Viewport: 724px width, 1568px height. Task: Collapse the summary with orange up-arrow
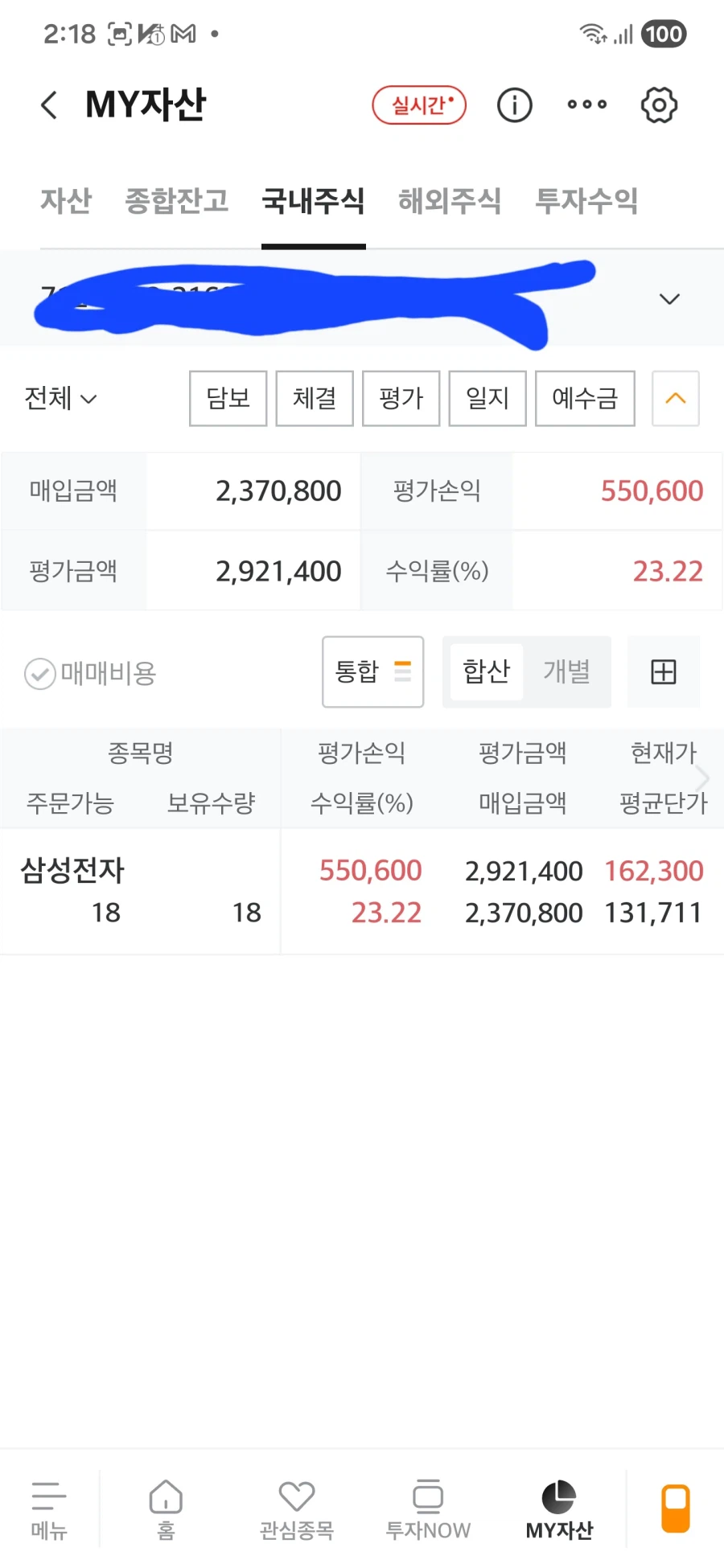(x=675, y=398)
